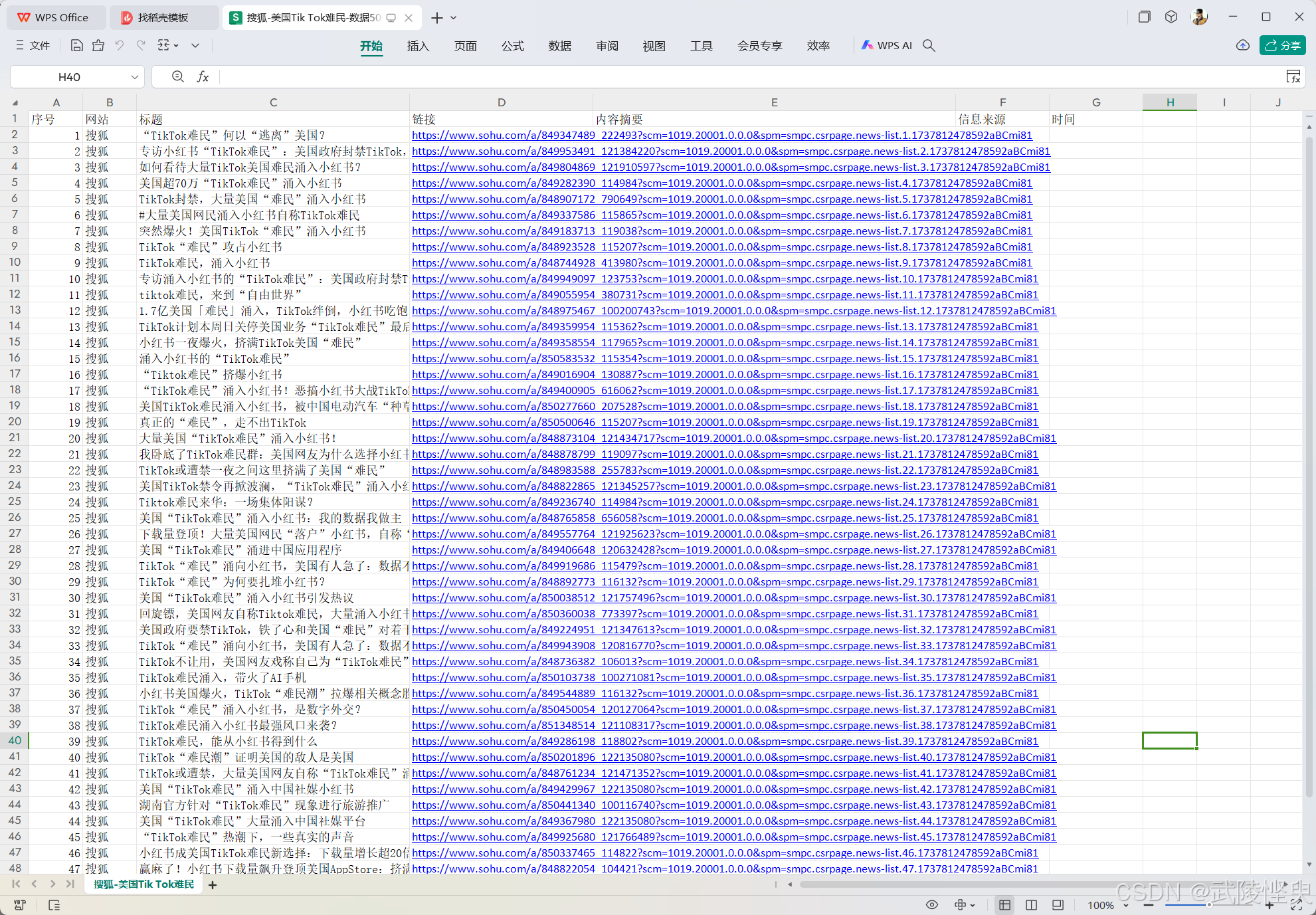Click the status bar outline panel icon
Image resolution: width=1316 pixels, height=915 pixels.
(54, 904)
